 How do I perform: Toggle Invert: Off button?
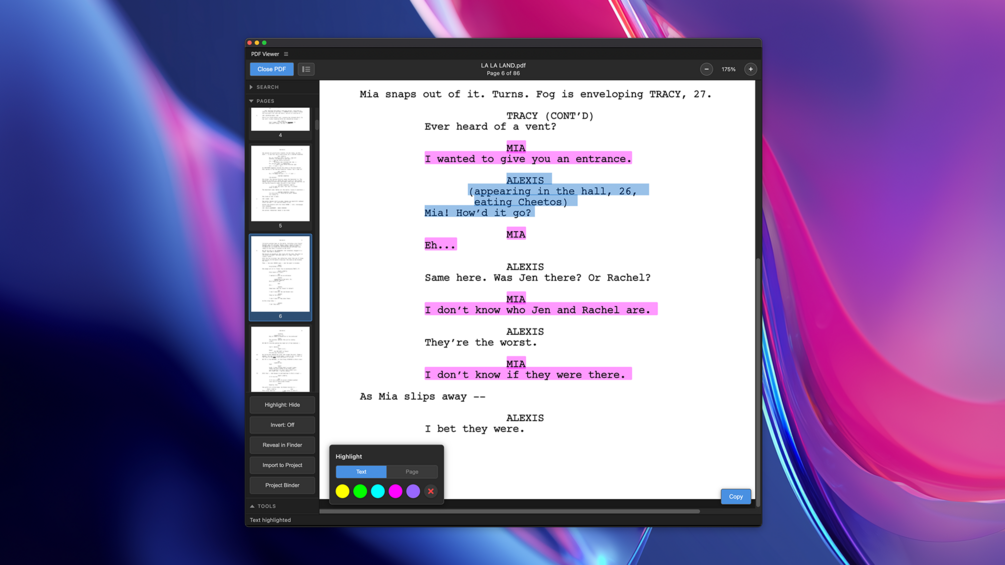pos(282,425)
